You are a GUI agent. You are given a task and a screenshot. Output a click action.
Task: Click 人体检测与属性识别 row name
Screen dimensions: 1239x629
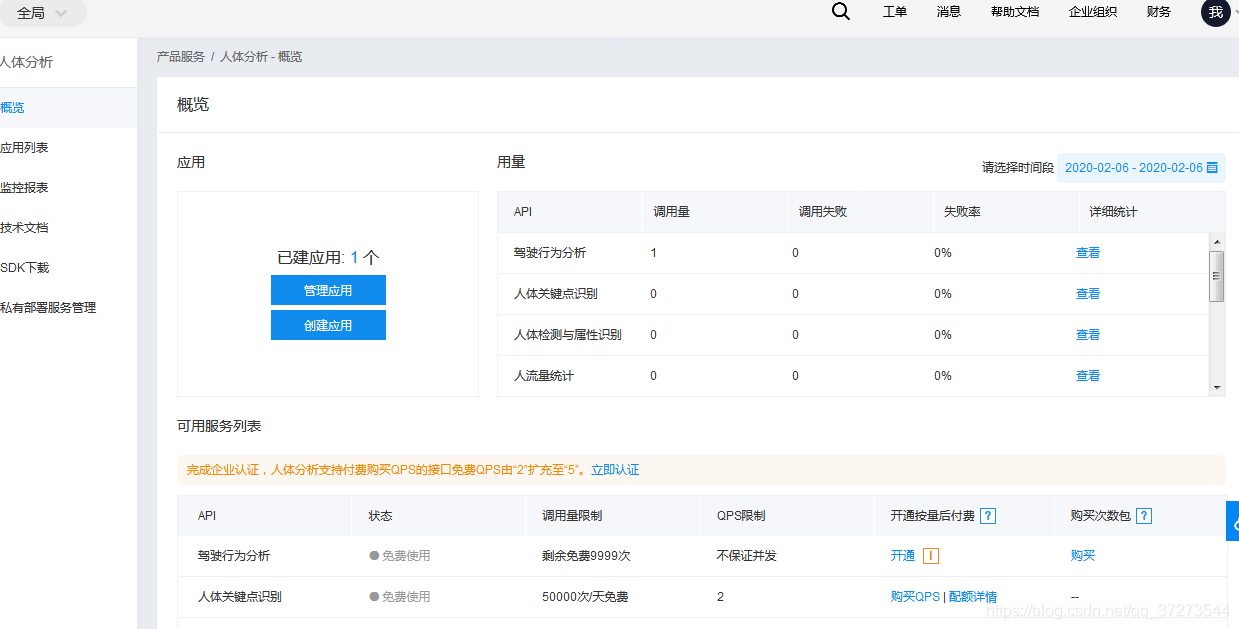[568, 335]
